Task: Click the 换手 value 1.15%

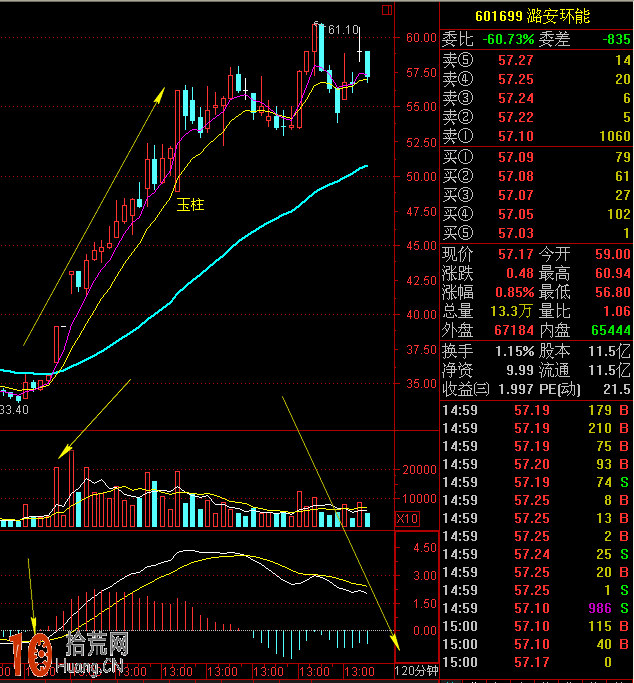Action: click(515, 351)
